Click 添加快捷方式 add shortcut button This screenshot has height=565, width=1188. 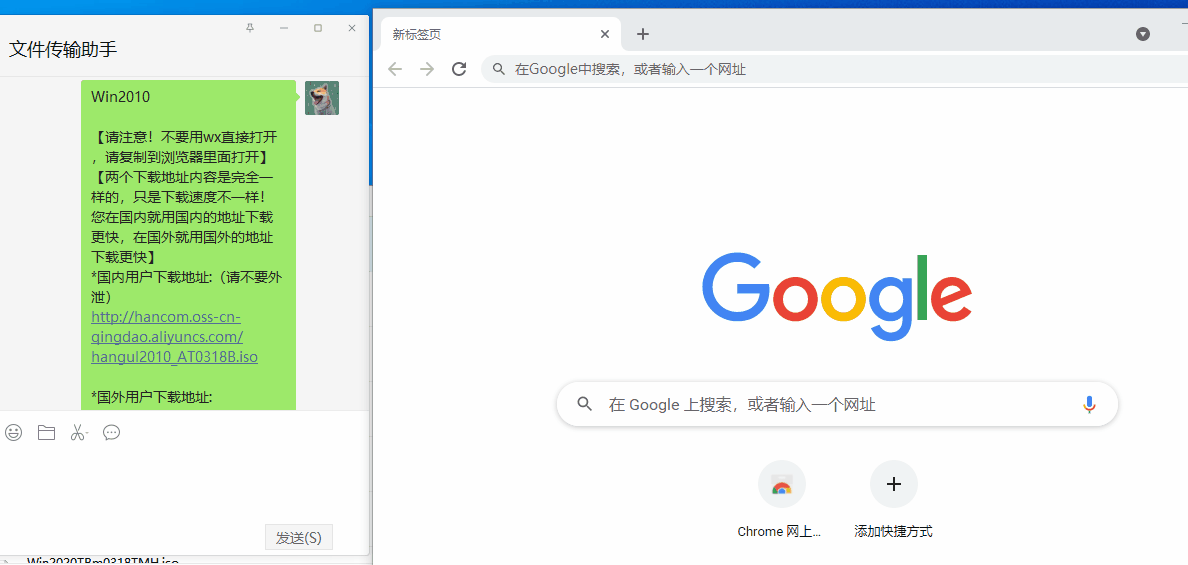(893, 499)
